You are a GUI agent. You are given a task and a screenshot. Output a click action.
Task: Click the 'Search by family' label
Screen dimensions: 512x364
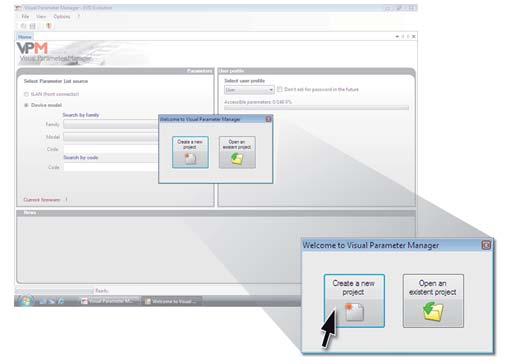coord(81,115)
